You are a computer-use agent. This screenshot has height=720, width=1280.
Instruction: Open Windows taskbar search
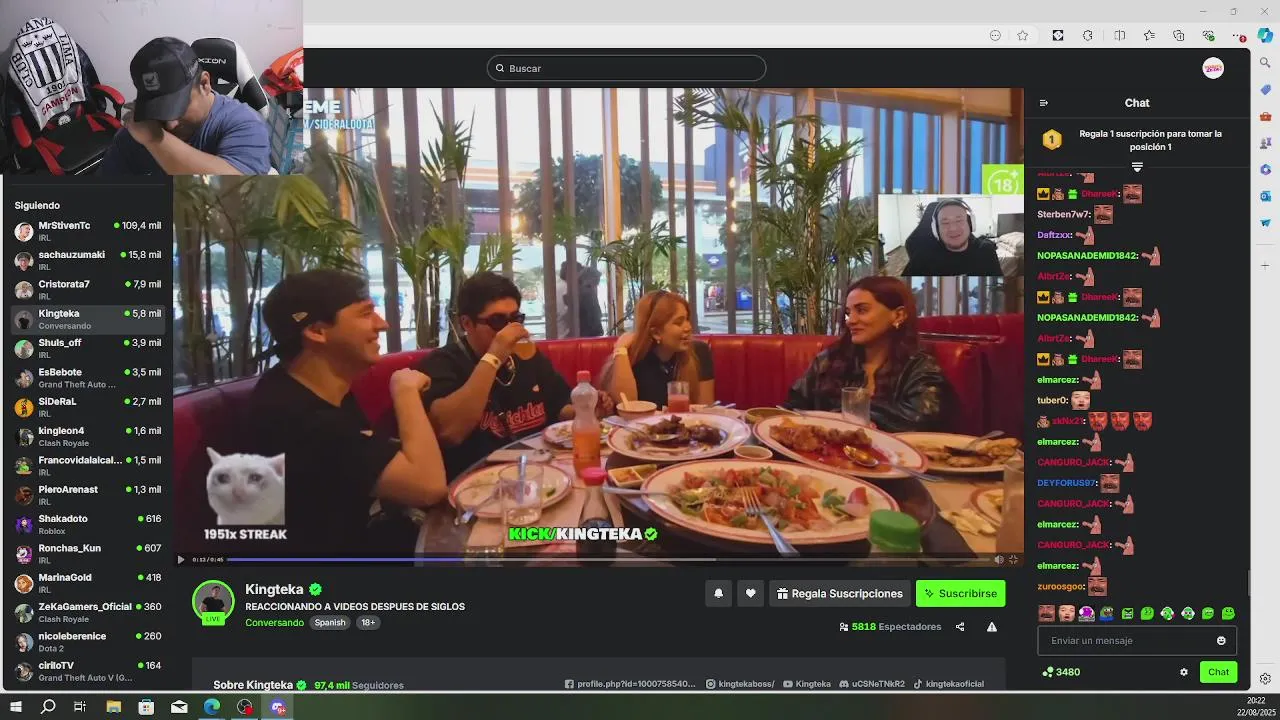tap(48, 707)
